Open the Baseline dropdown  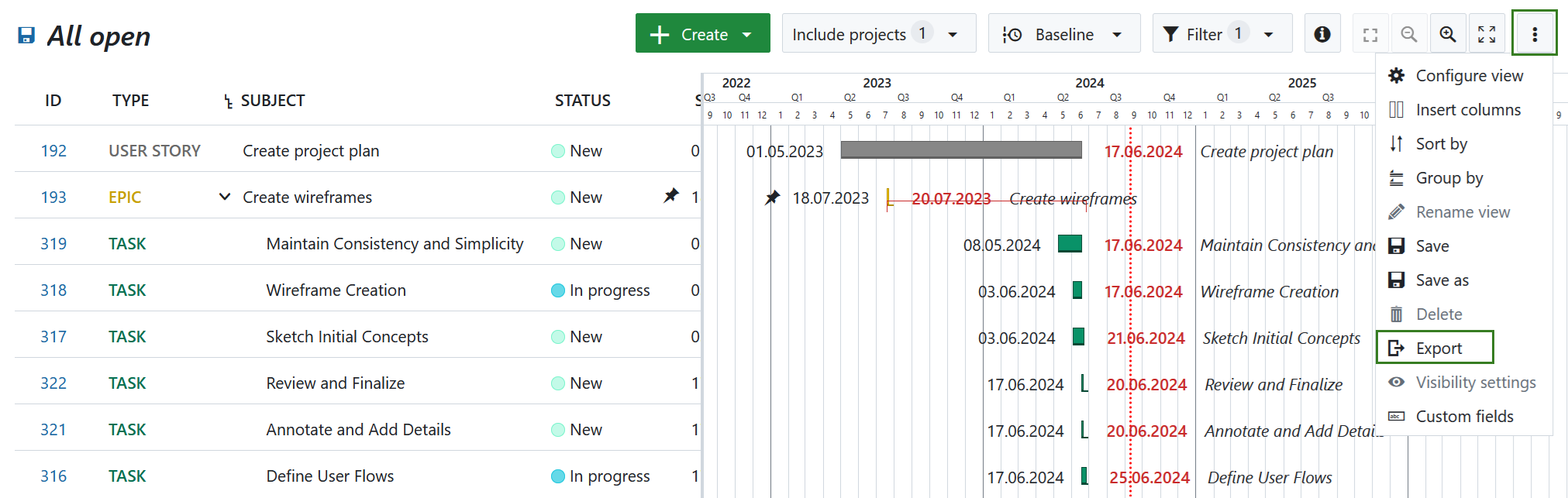tap(1063, 34)
